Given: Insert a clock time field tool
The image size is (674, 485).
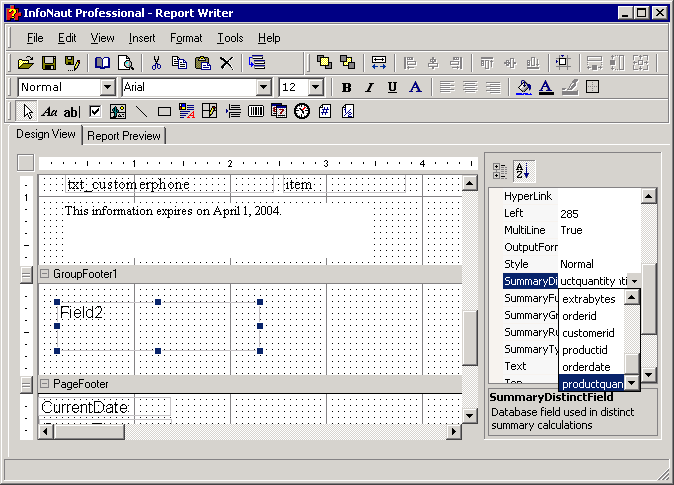Looking at the screenshot, I should pyautogui.click(x=302, y=111).
